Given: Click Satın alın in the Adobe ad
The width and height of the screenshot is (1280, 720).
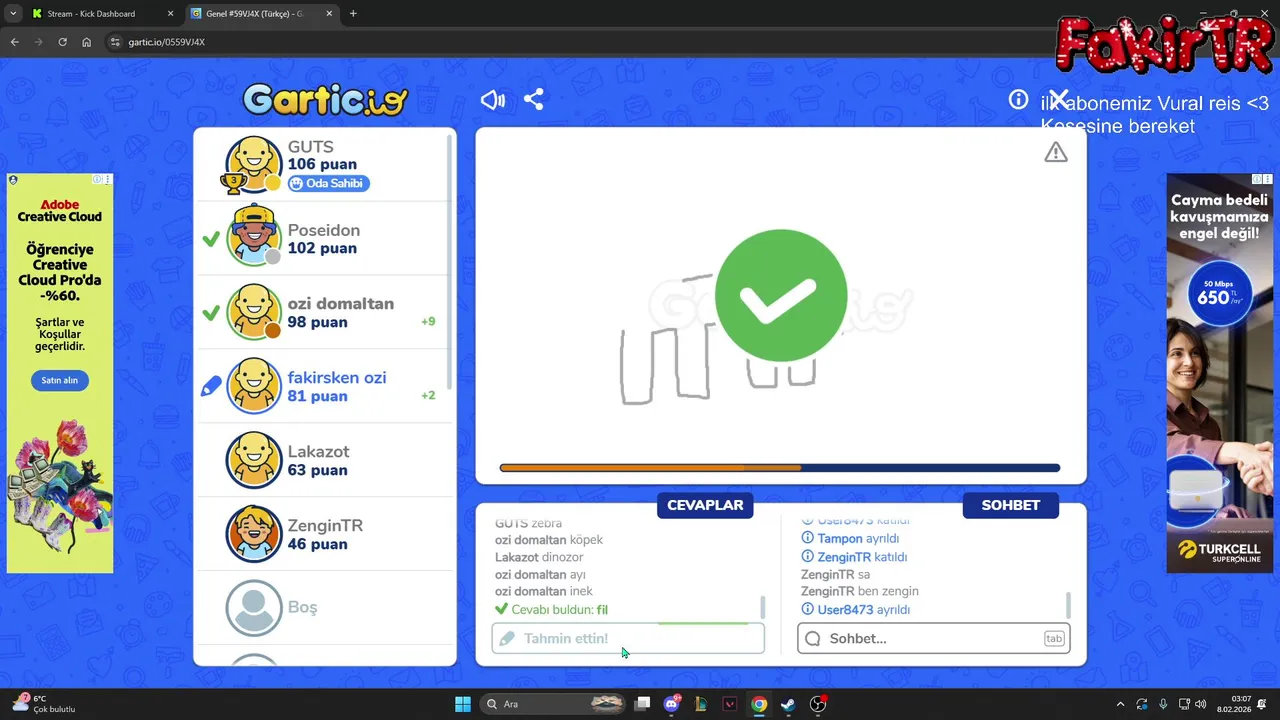Looking at the screenshot, I should (60, 380).
